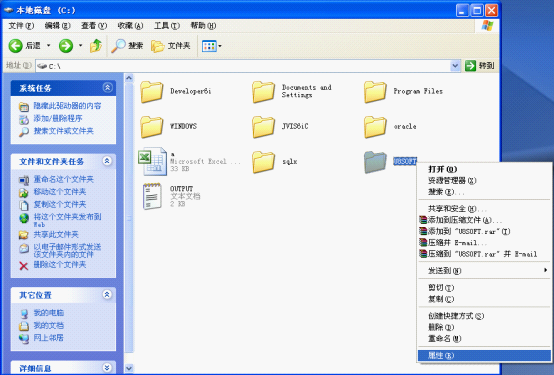Image resolution: width=554 pixels, height=375 pixels.
Task: Open My Documents (我的文档) link
Action: (49, 326)
